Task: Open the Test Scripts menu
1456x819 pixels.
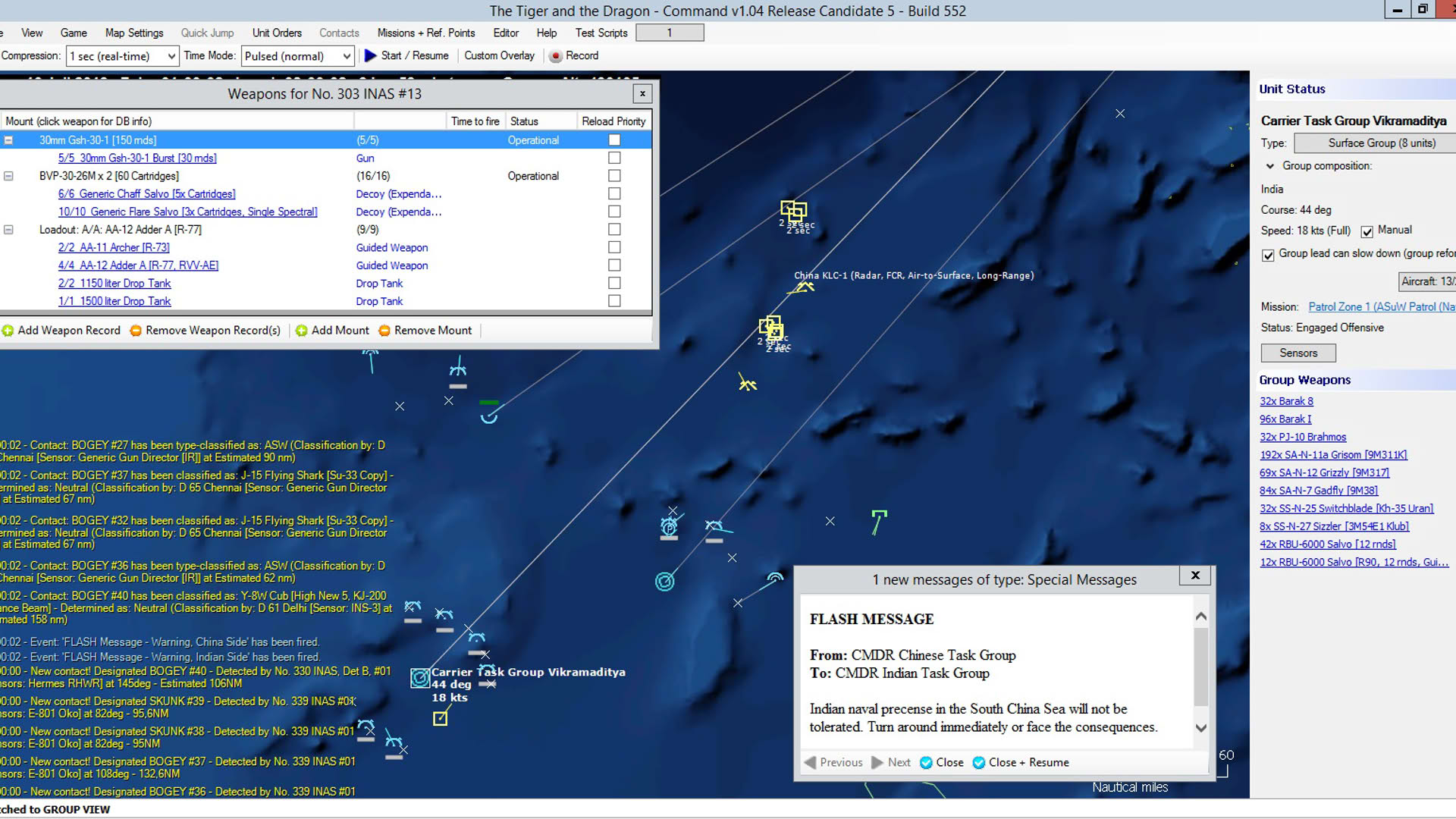Action: [601, 33]
